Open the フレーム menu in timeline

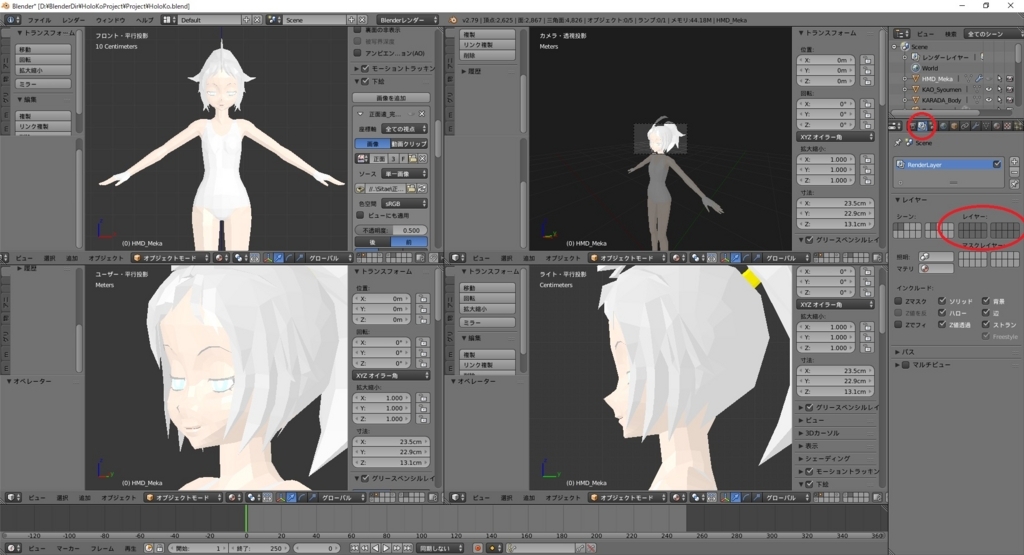[102, 548]
